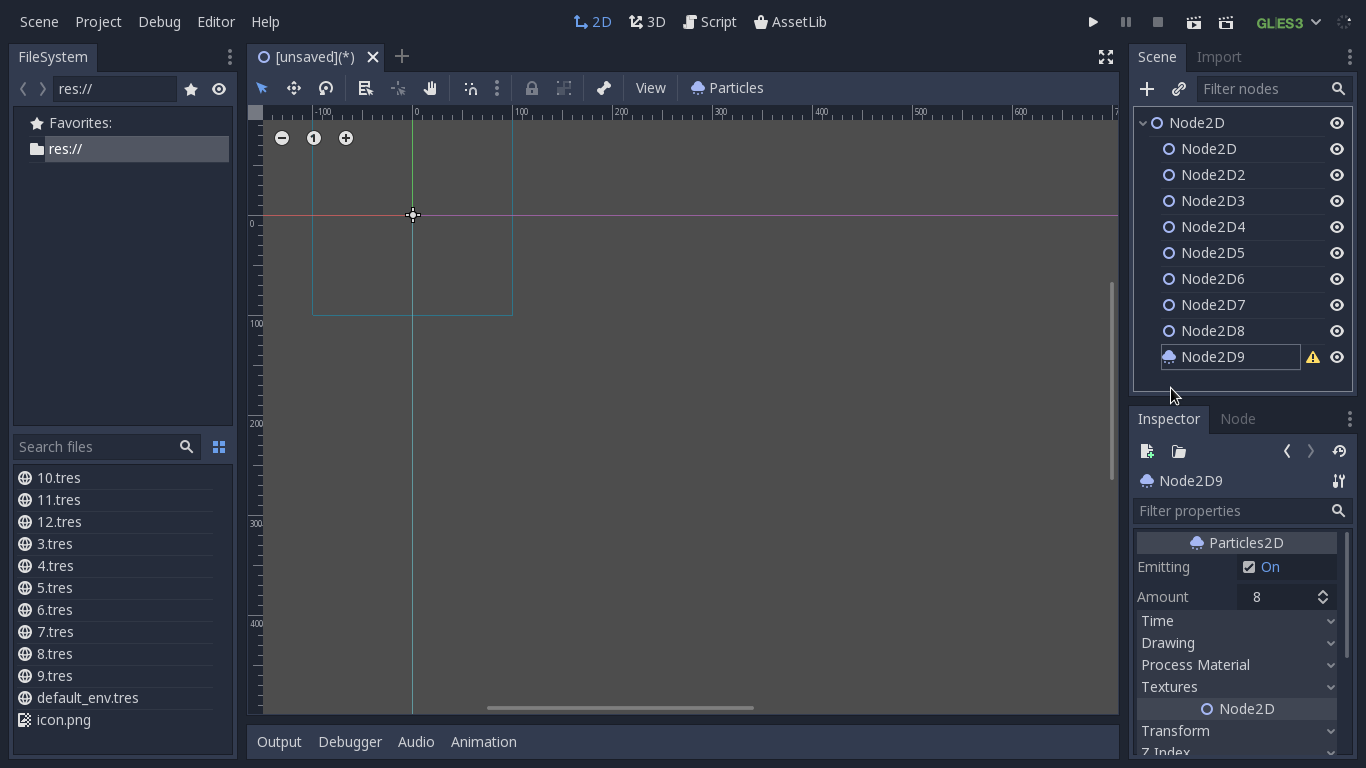Toggle Emitting off for the Particles2D

click(x=1249, y=567)
